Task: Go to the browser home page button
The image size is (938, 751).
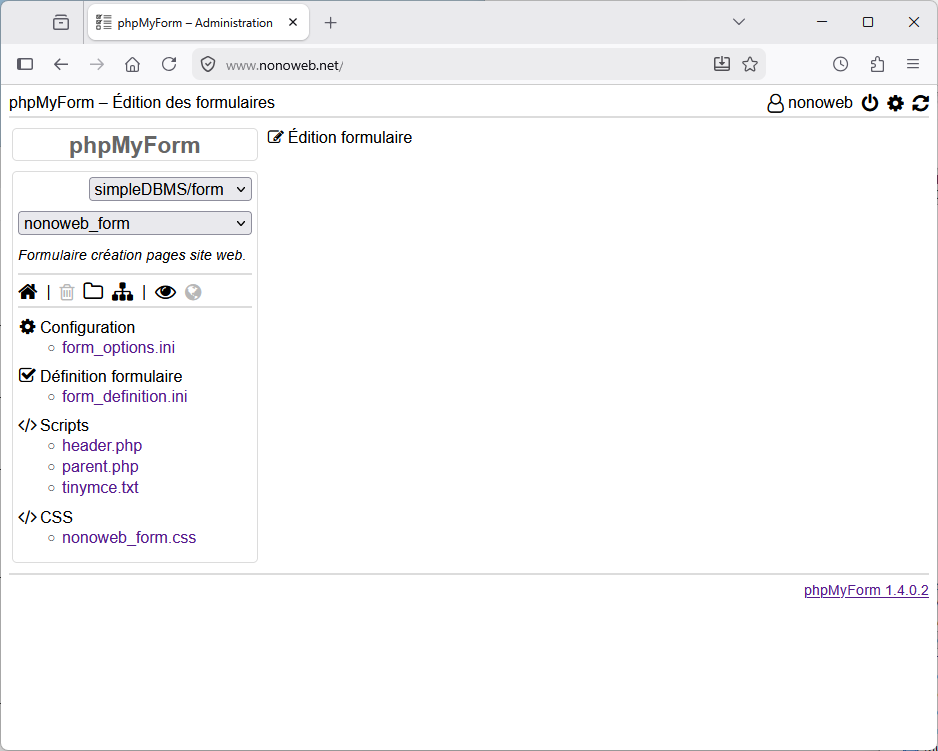Action: tap(133, 64)
